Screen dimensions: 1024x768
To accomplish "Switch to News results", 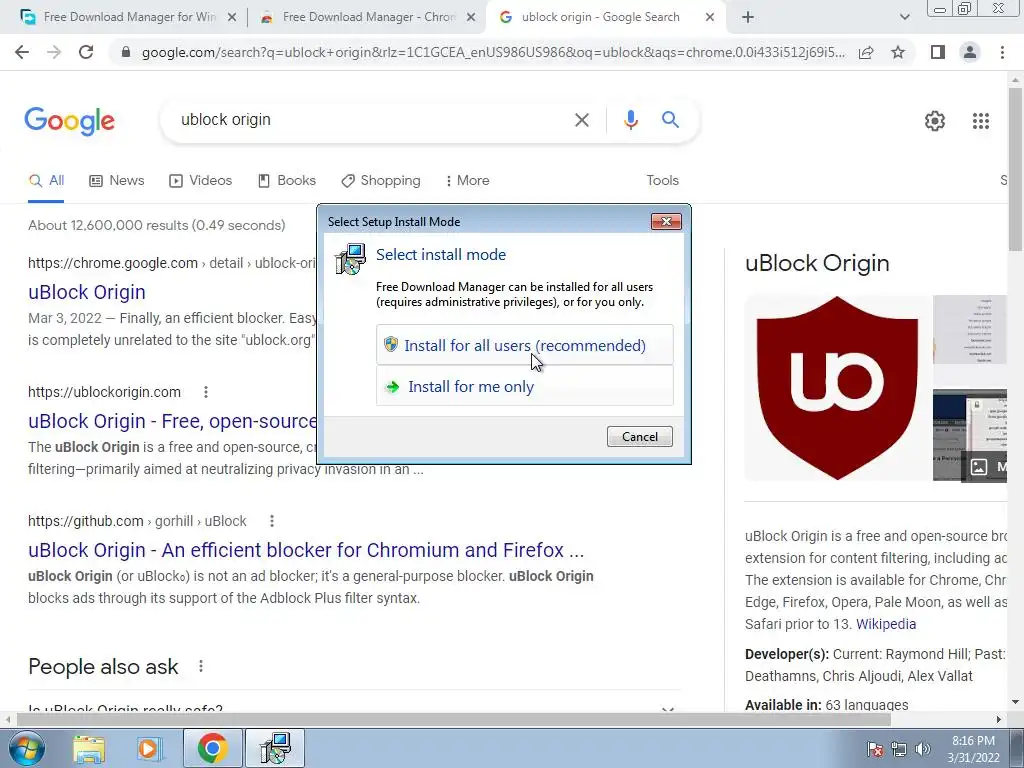I will coord(117,181).
